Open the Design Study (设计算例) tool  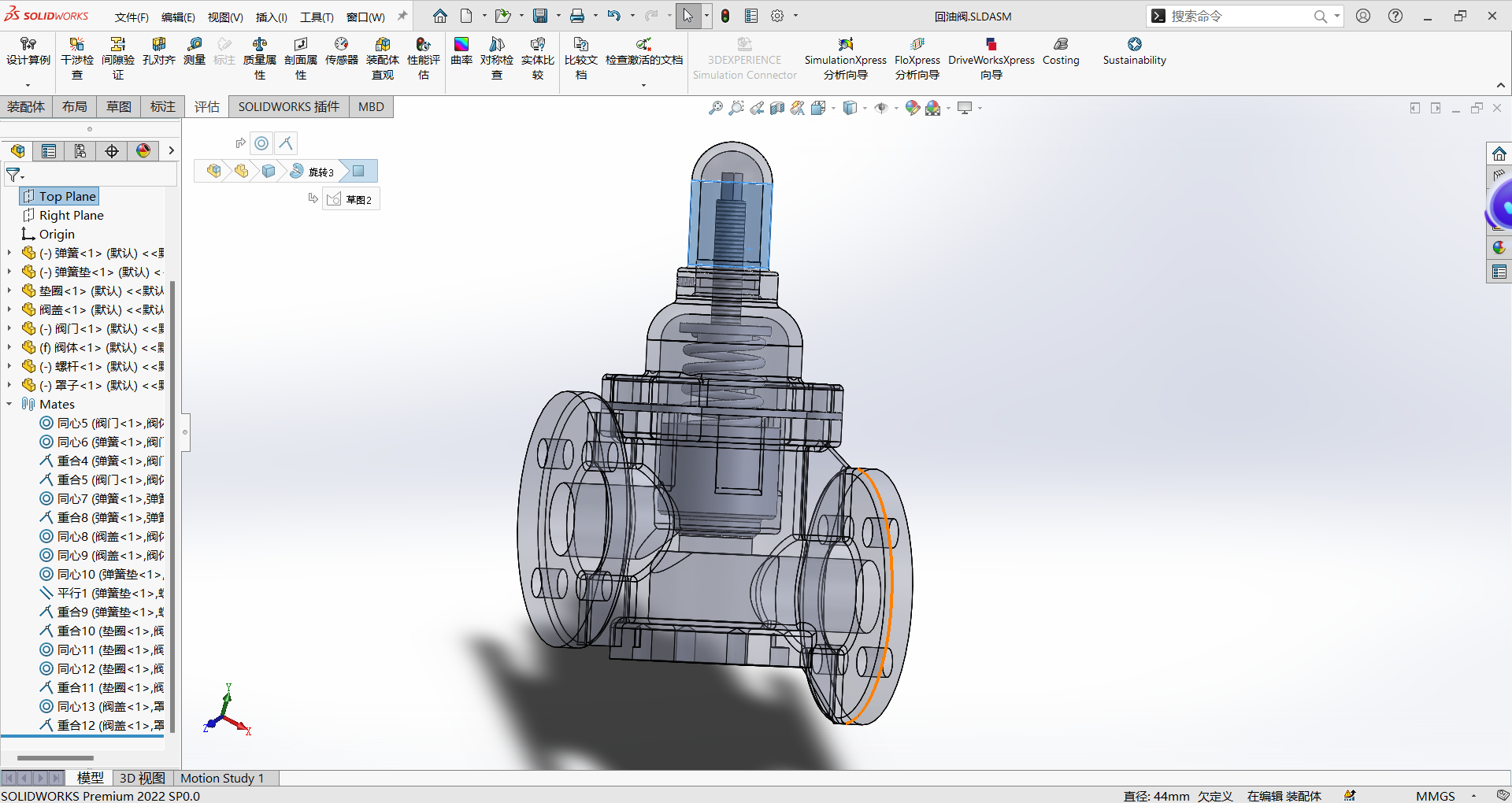click(x=28, y=52)
